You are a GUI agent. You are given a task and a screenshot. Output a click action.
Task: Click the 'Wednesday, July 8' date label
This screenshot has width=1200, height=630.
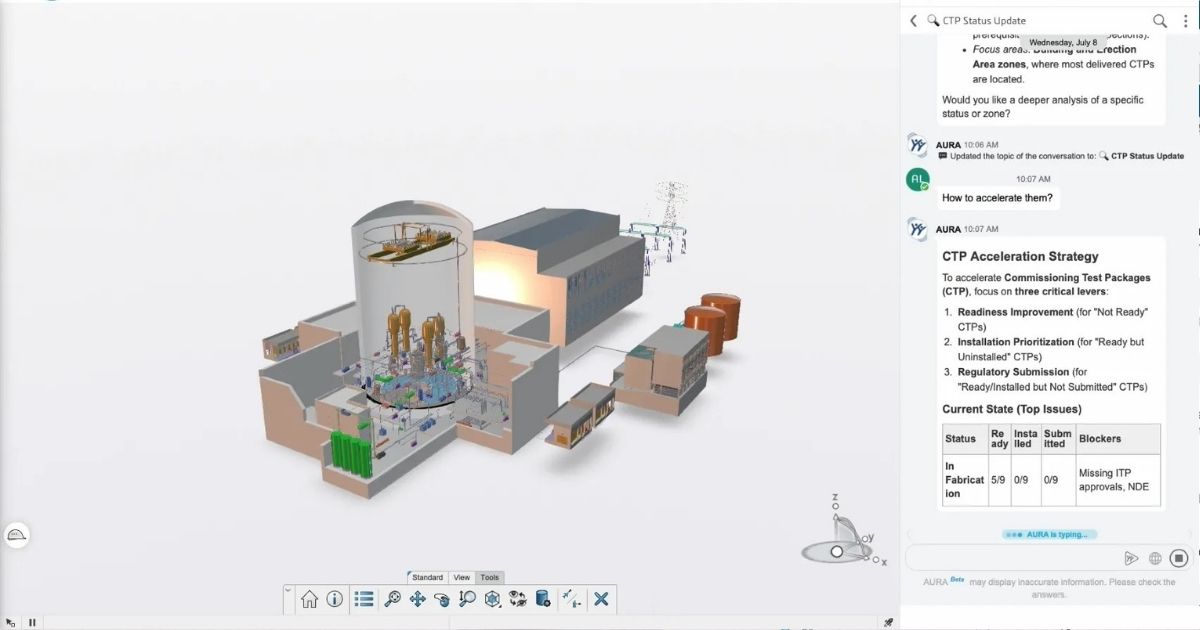[1063, 43]
